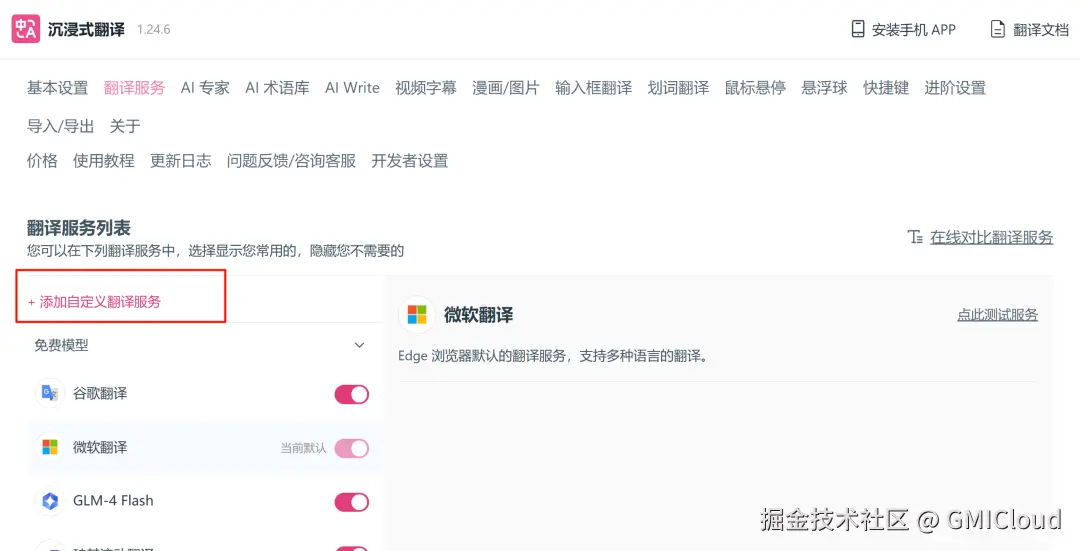Click the 谷歌翻译 icon in the service list
Image resolution: width=1080 pixels, height=551 pixels.
pos(50,393)
